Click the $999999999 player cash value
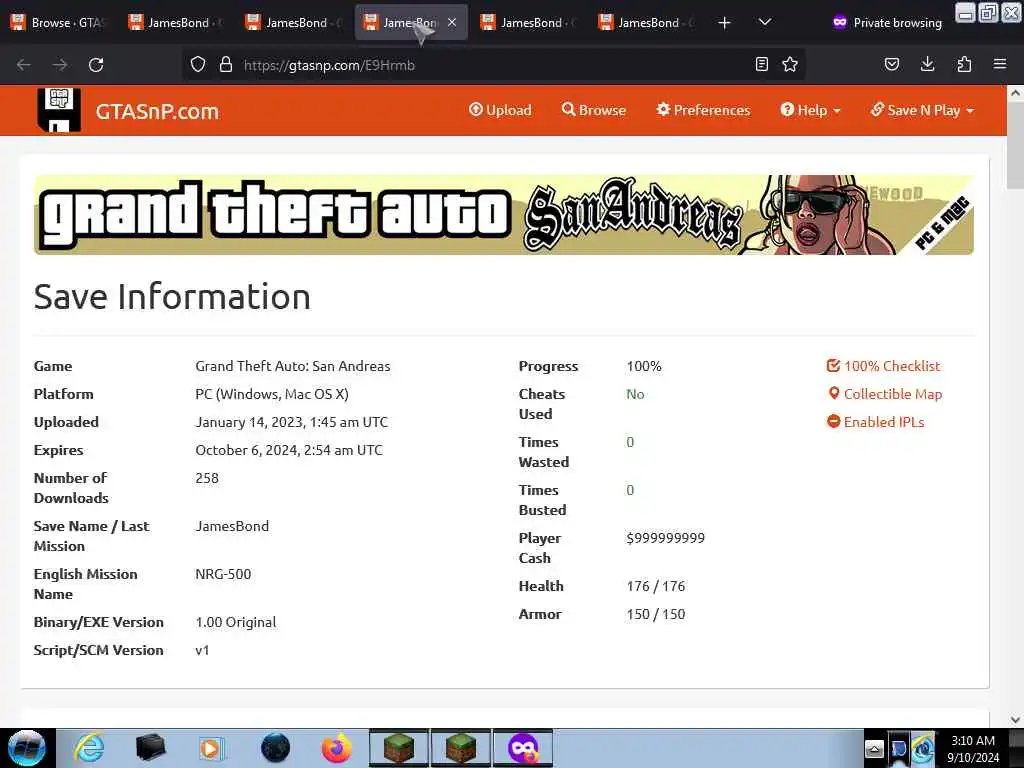Image resolution: width=1024 pixels, height=768 pixels. [x=665, y=538]
